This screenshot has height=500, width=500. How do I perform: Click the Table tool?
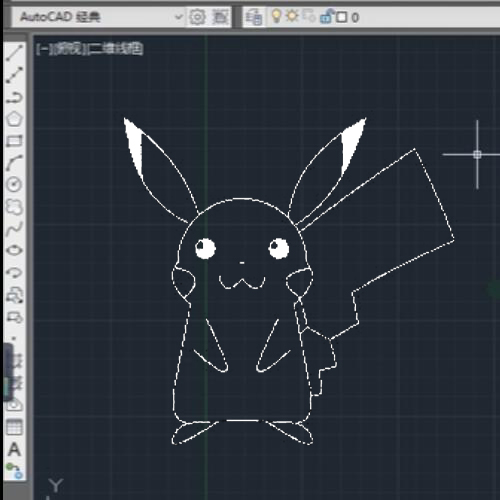tap(14, 427)
